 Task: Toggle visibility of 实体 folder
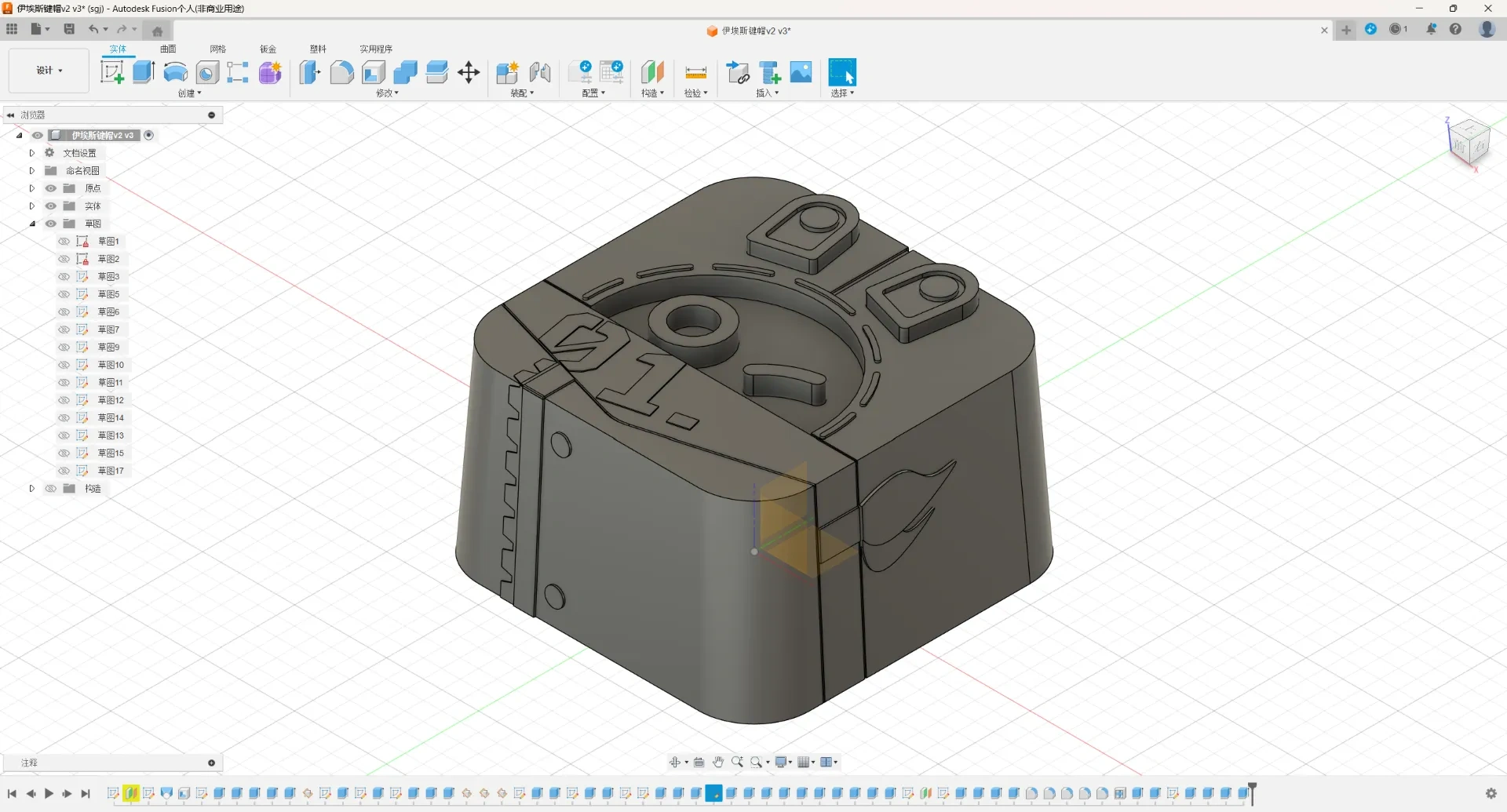coord(51,206)
